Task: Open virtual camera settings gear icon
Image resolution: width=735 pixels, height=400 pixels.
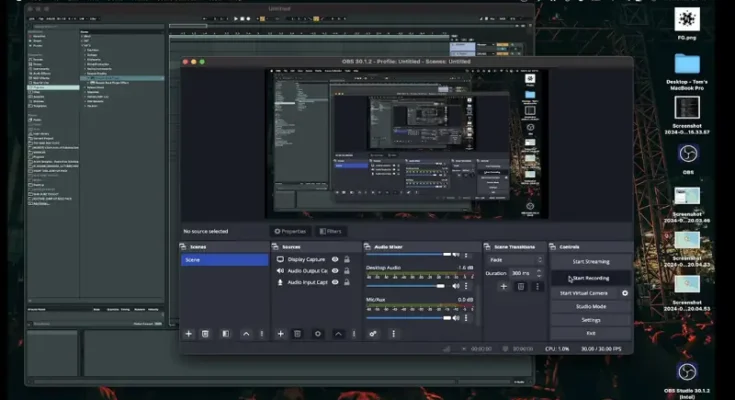Action: (x=626, y=293)
